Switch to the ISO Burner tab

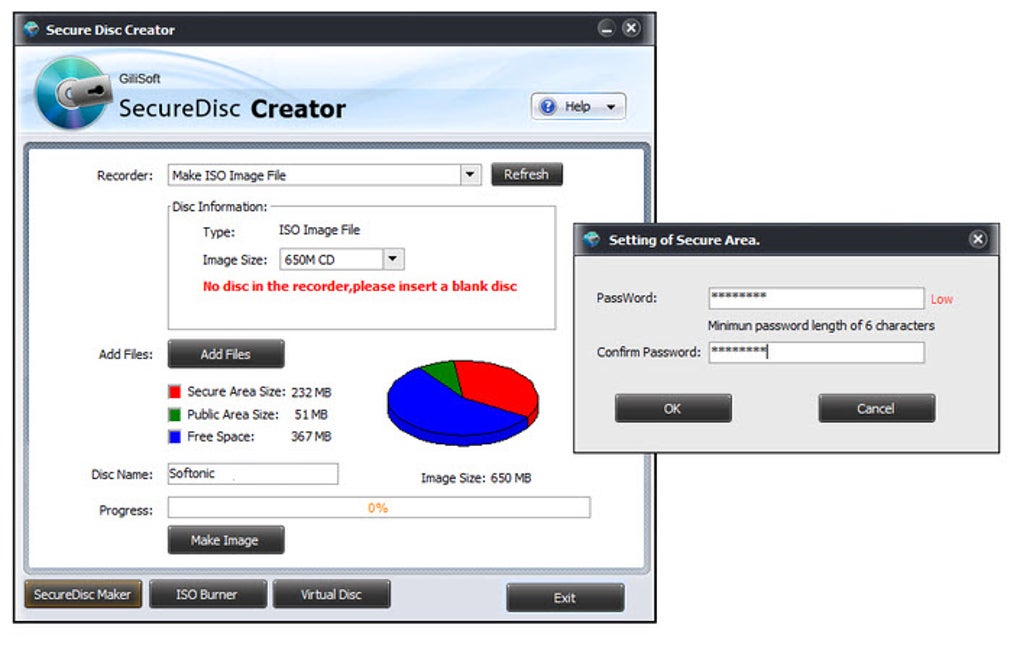[x=208, y=594]
